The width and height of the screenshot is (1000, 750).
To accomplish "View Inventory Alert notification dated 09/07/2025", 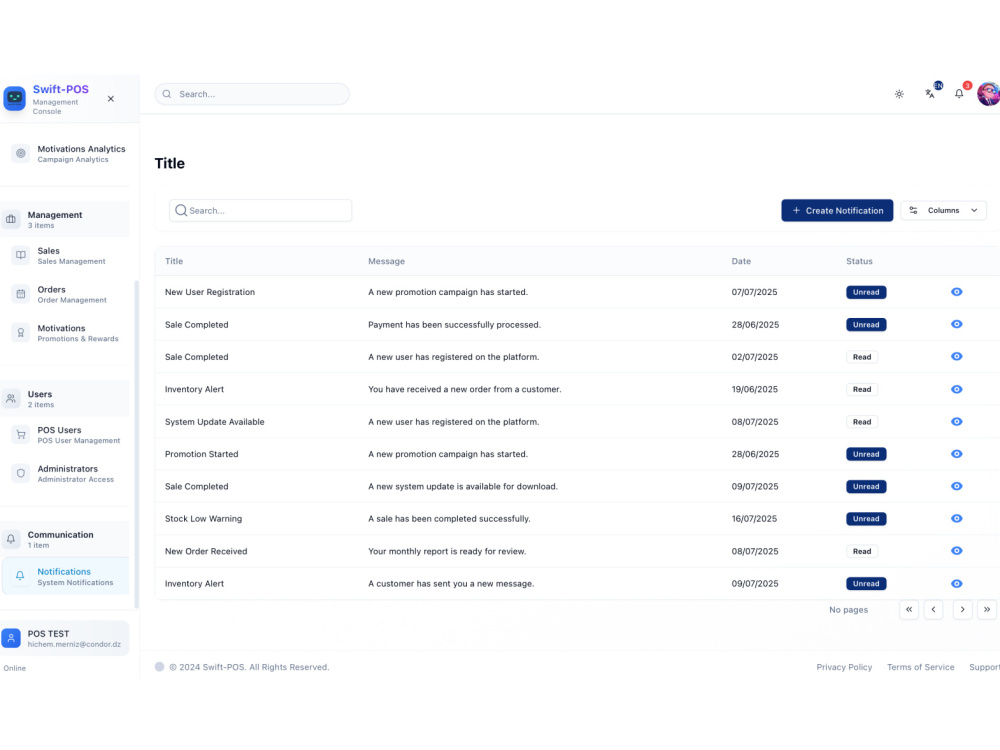I will coord(957,584).
